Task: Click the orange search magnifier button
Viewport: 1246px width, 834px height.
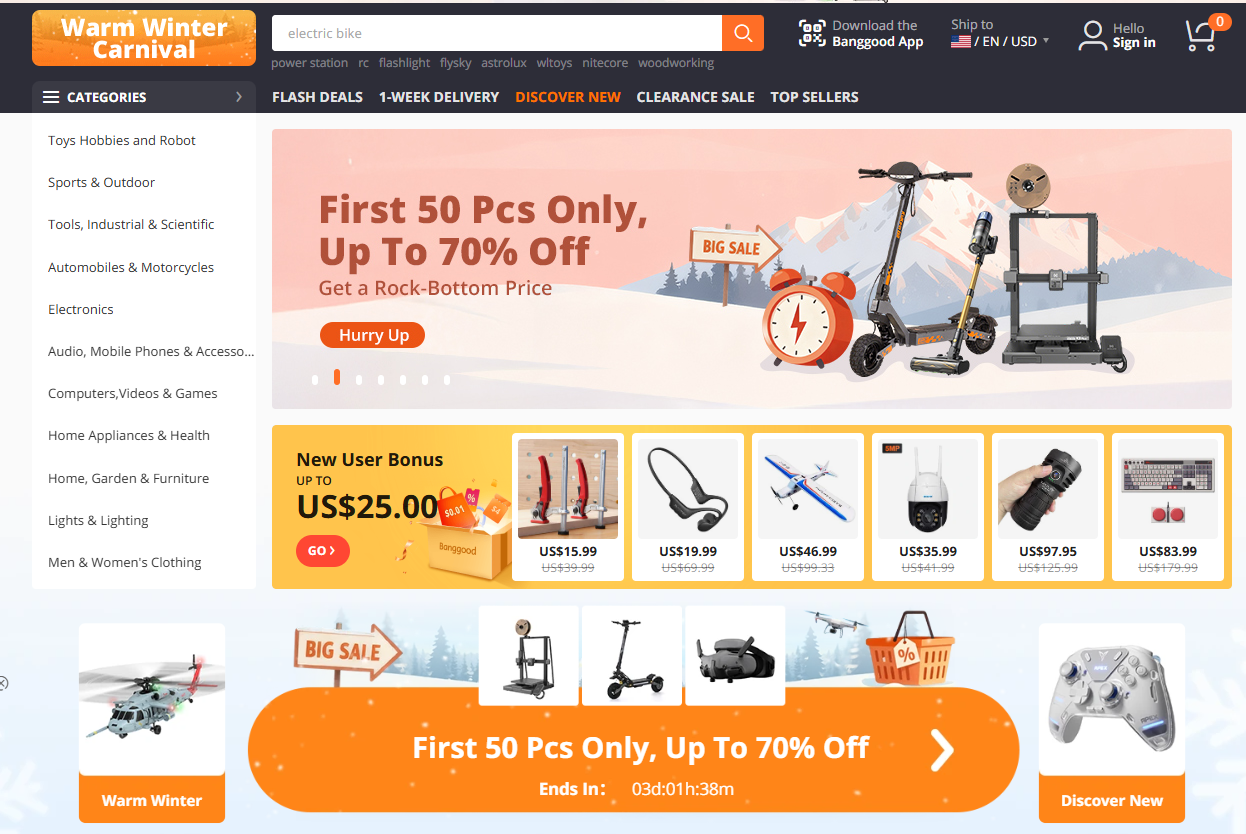Action: [742, 33]
